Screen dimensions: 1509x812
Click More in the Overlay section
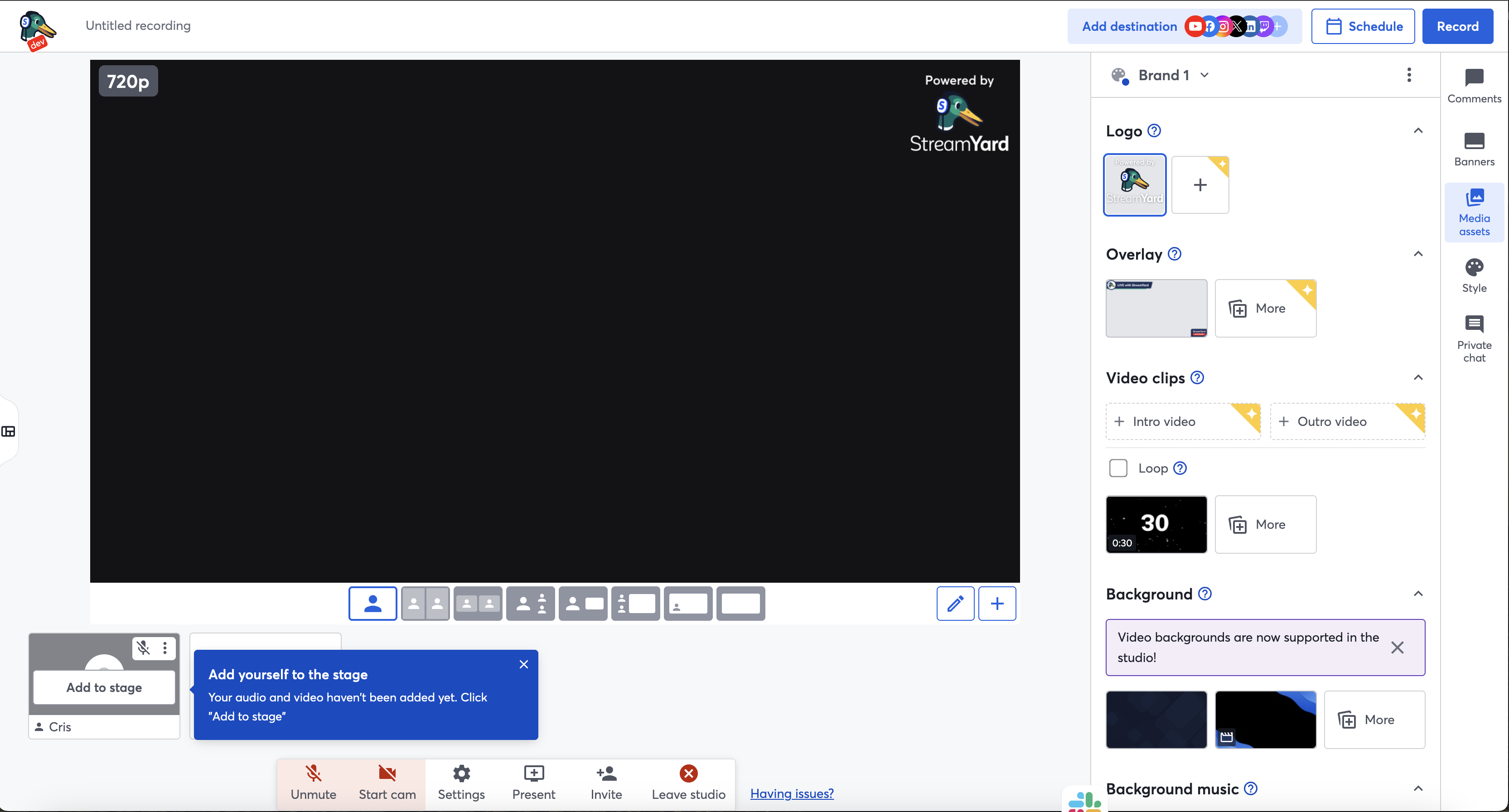click(1265, 308)
